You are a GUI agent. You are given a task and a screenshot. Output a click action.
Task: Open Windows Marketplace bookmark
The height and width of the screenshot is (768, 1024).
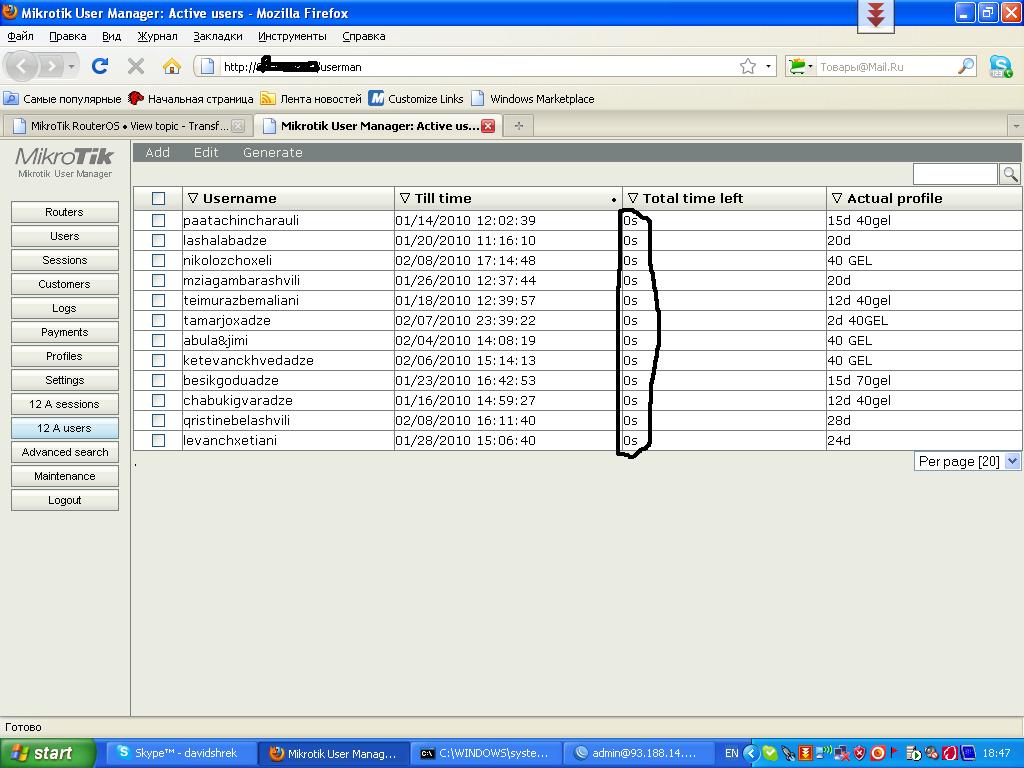[x=533, y=99]
